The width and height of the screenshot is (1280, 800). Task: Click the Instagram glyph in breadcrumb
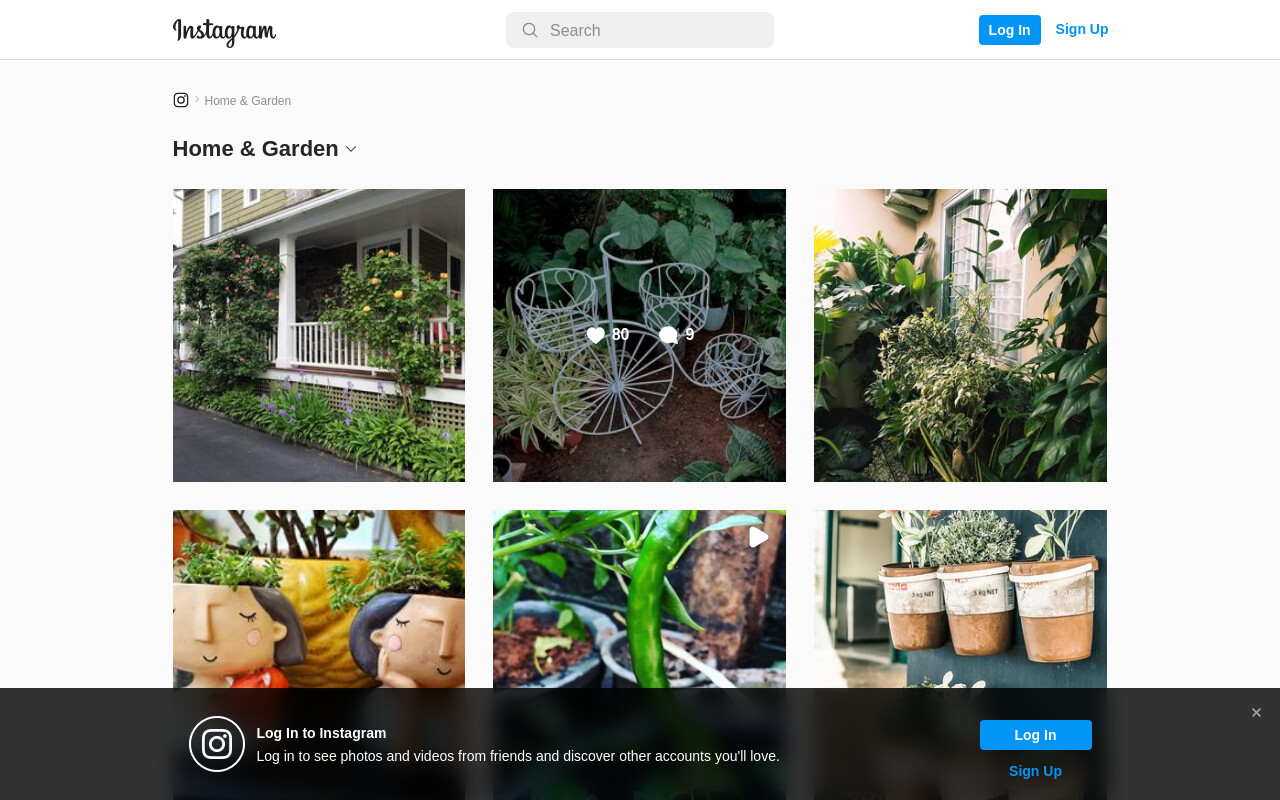(181, 100)
